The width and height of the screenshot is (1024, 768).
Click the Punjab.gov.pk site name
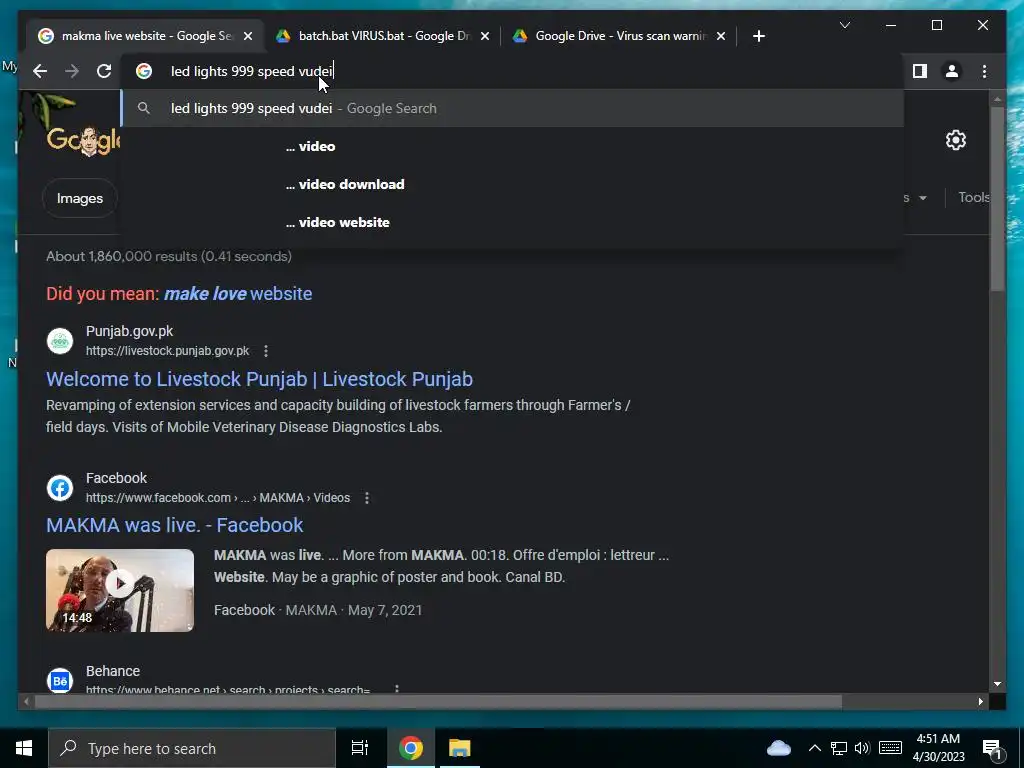(129, 331)
